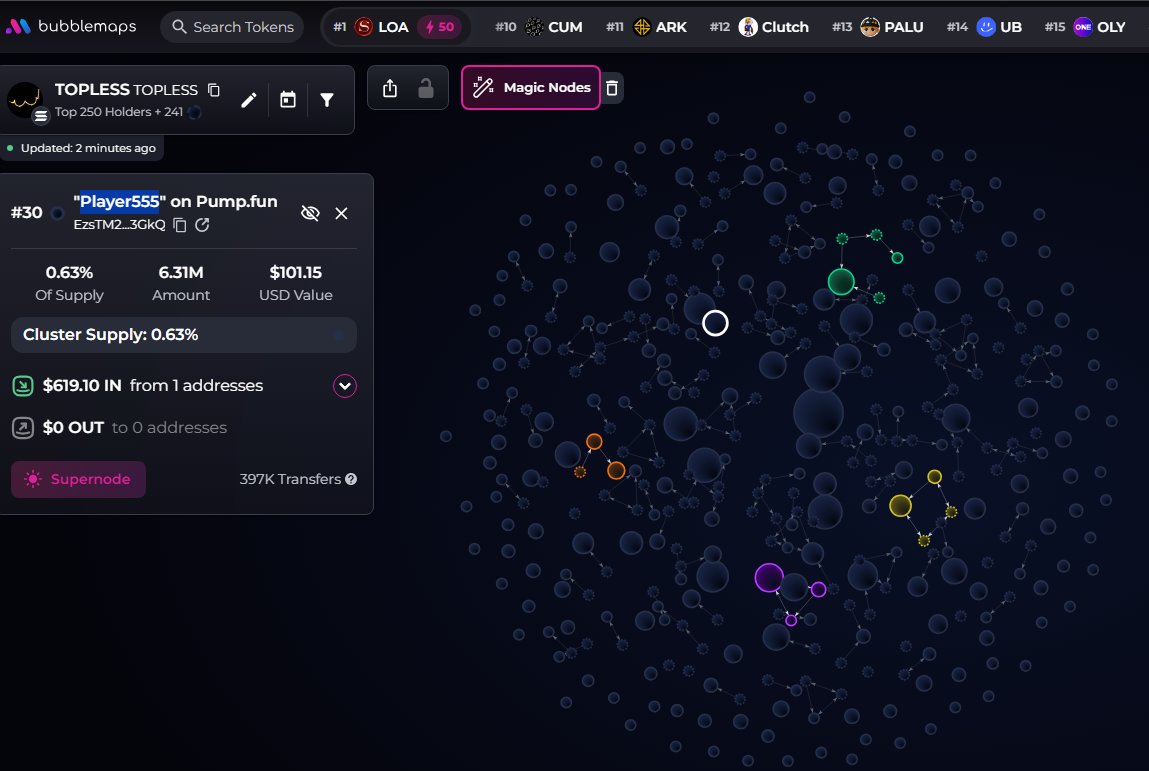The width and height of the screenshot is (1149, 771).
Task: Open the #13 PALU token
Action: (x=877, y=27)
